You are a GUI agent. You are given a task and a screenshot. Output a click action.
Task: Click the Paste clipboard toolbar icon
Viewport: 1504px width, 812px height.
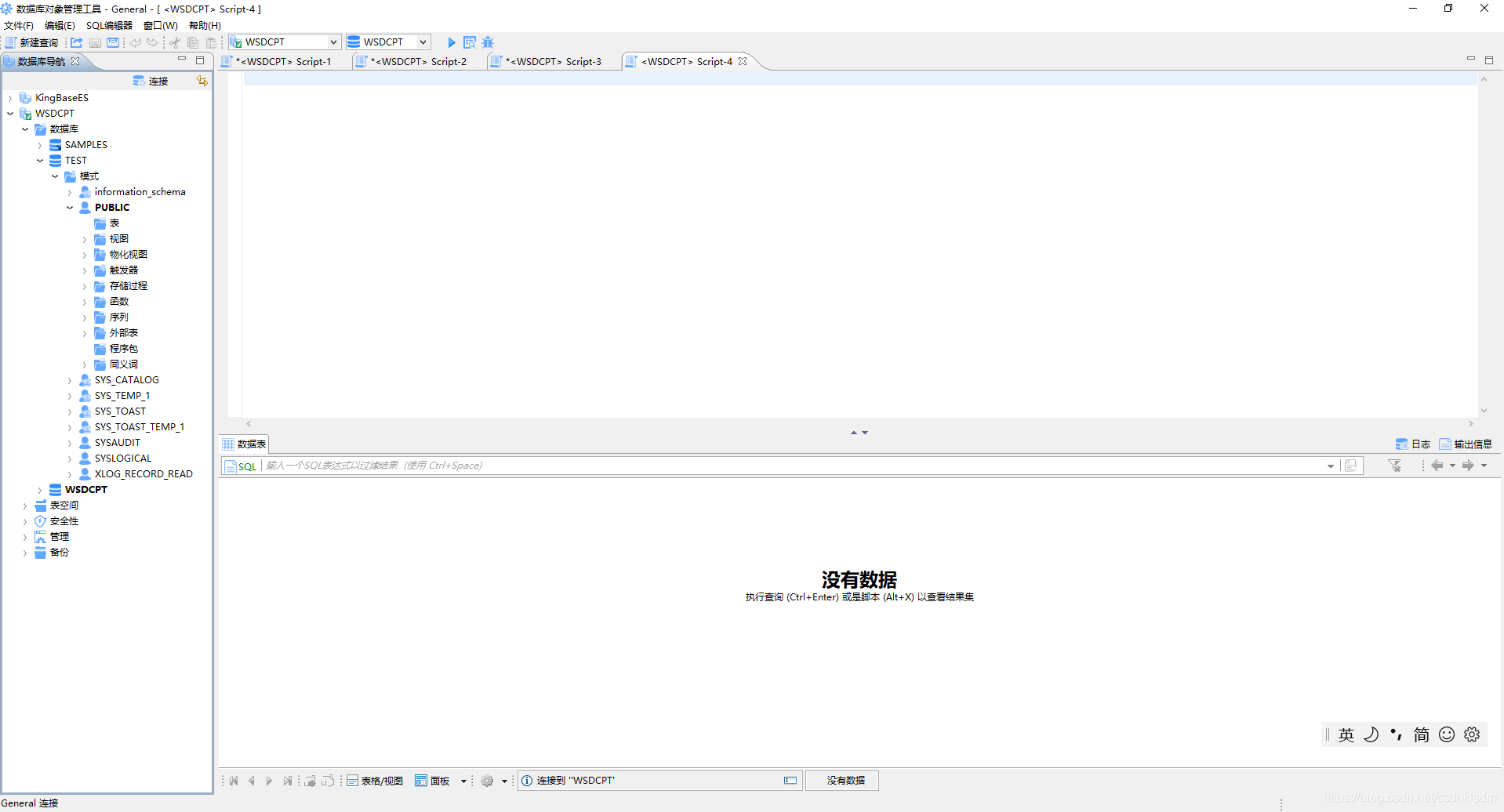(211, 42)
